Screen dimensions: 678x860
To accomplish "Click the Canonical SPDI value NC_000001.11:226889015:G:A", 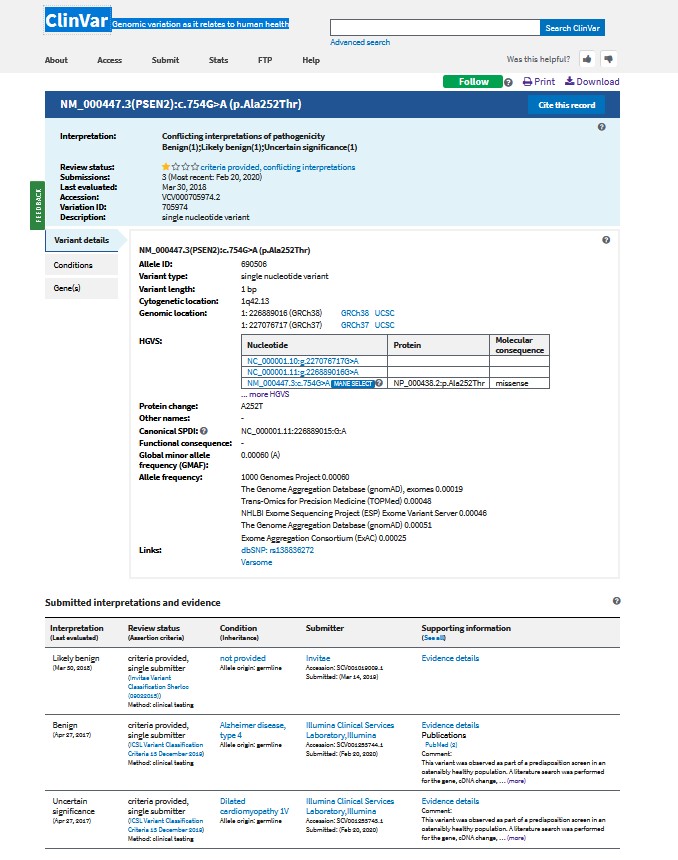I will tap(293, 431).
